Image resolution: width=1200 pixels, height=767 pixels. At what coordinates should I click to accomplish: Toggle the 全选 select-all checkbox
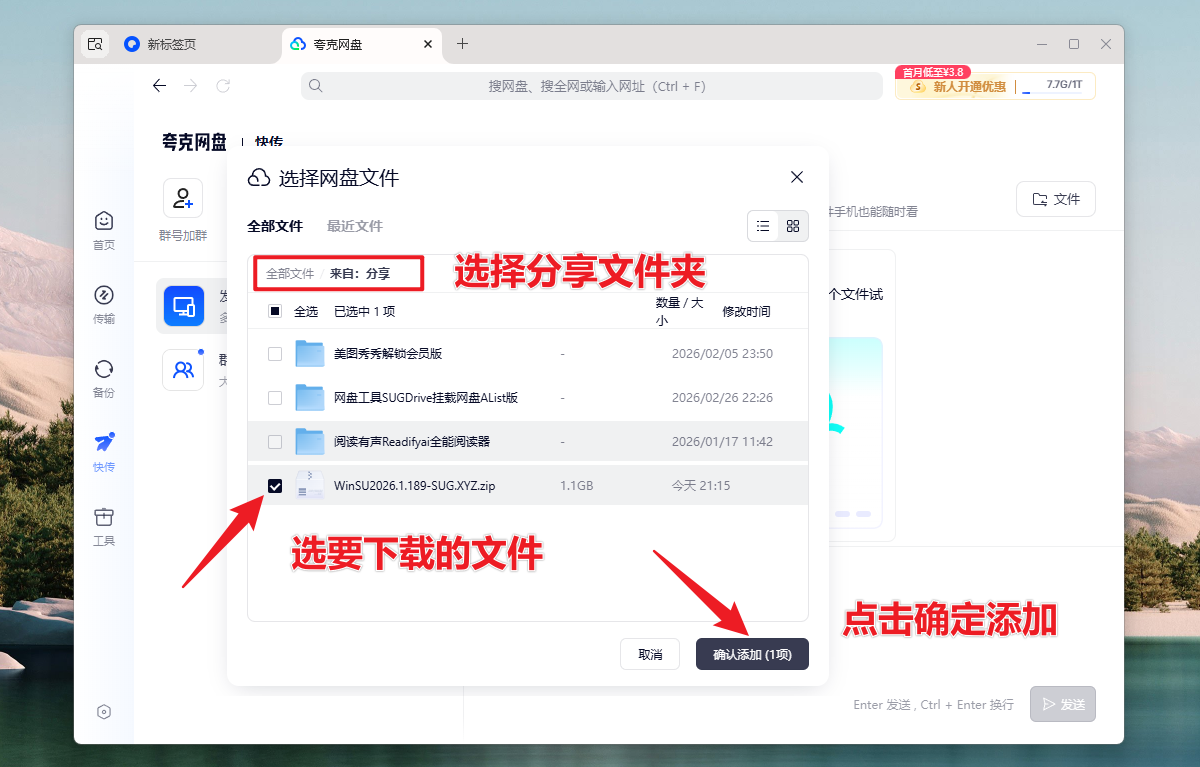275,311
